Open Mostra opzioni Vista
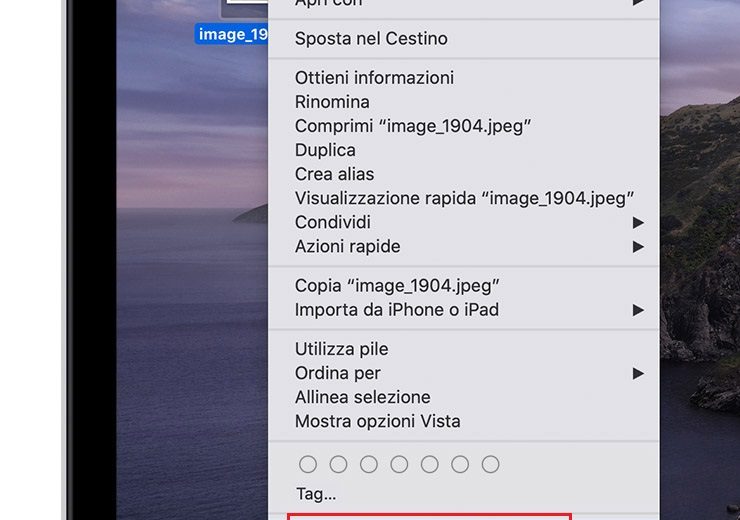Screen dimensions: 740x520 pos(377,421)
